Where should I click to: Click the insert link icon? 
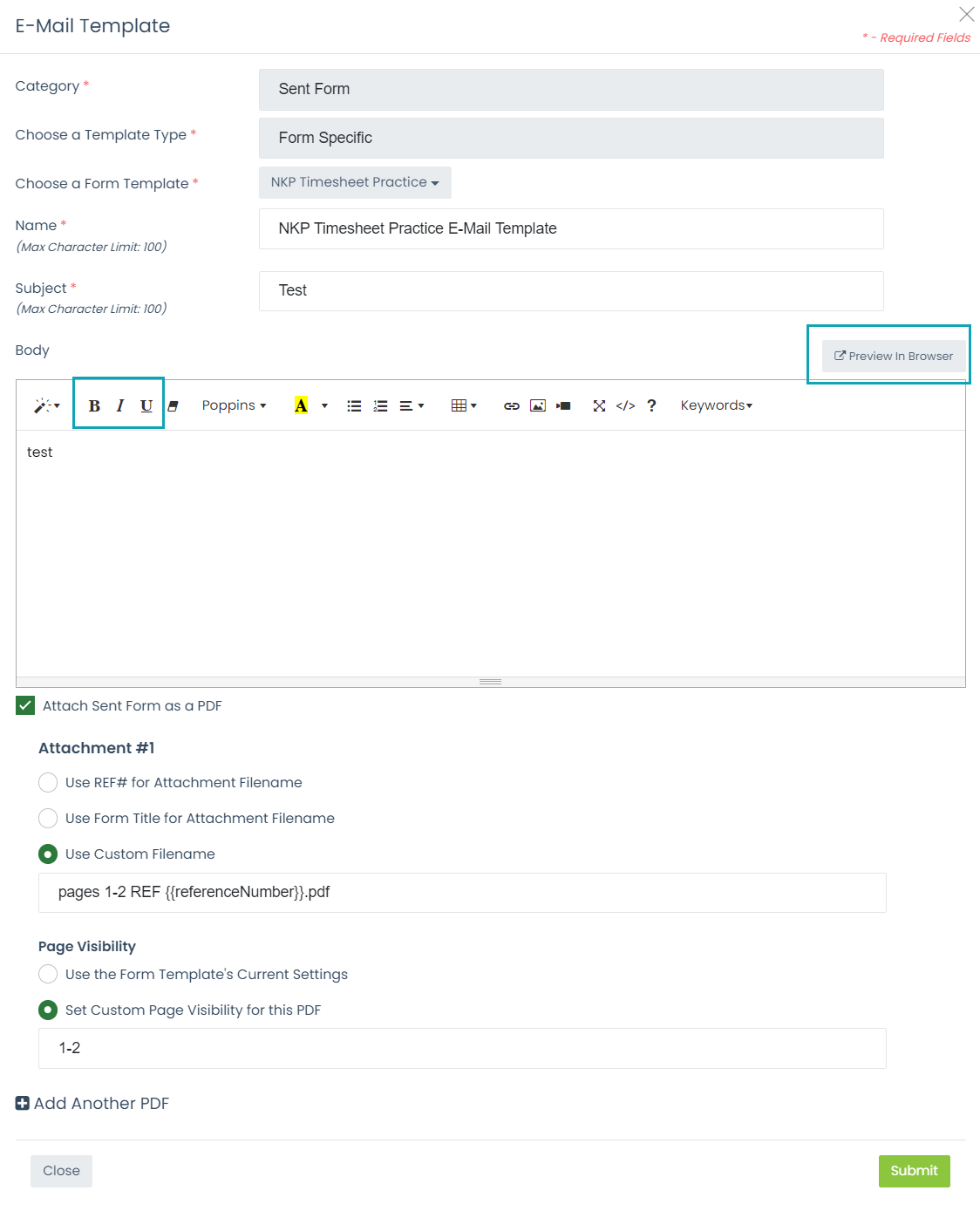point(512,405)
